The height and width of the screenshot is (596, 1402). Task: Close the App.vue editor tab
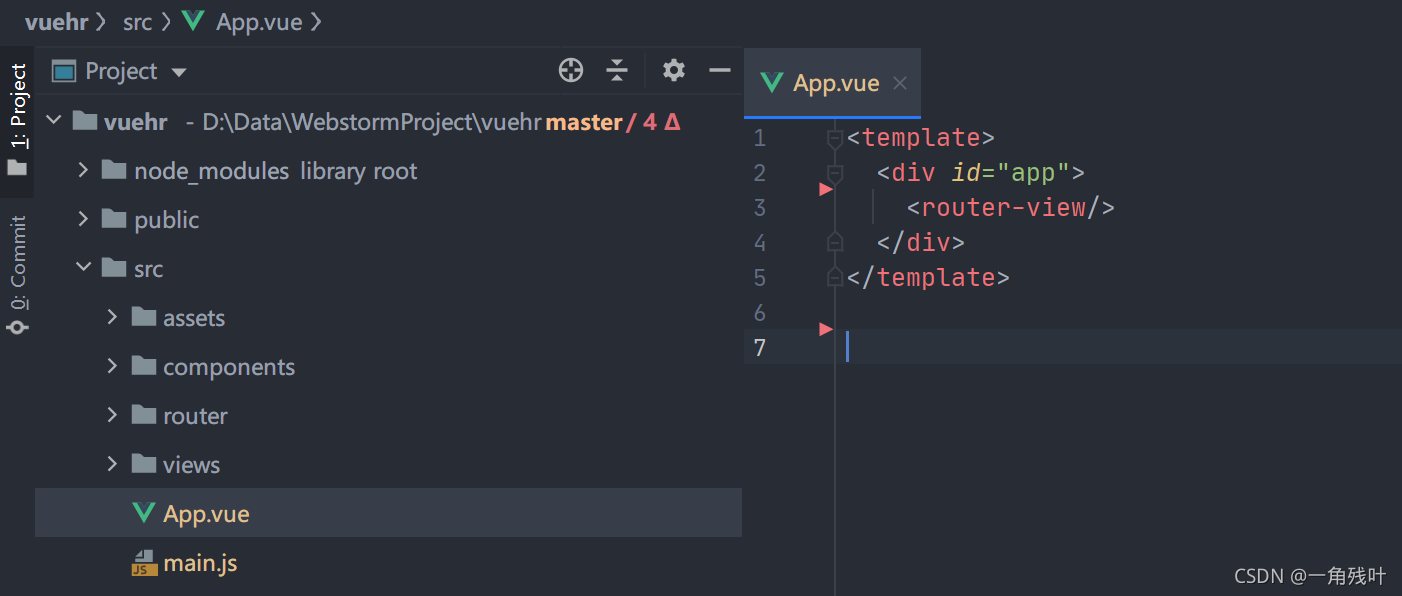coord(900,83)
